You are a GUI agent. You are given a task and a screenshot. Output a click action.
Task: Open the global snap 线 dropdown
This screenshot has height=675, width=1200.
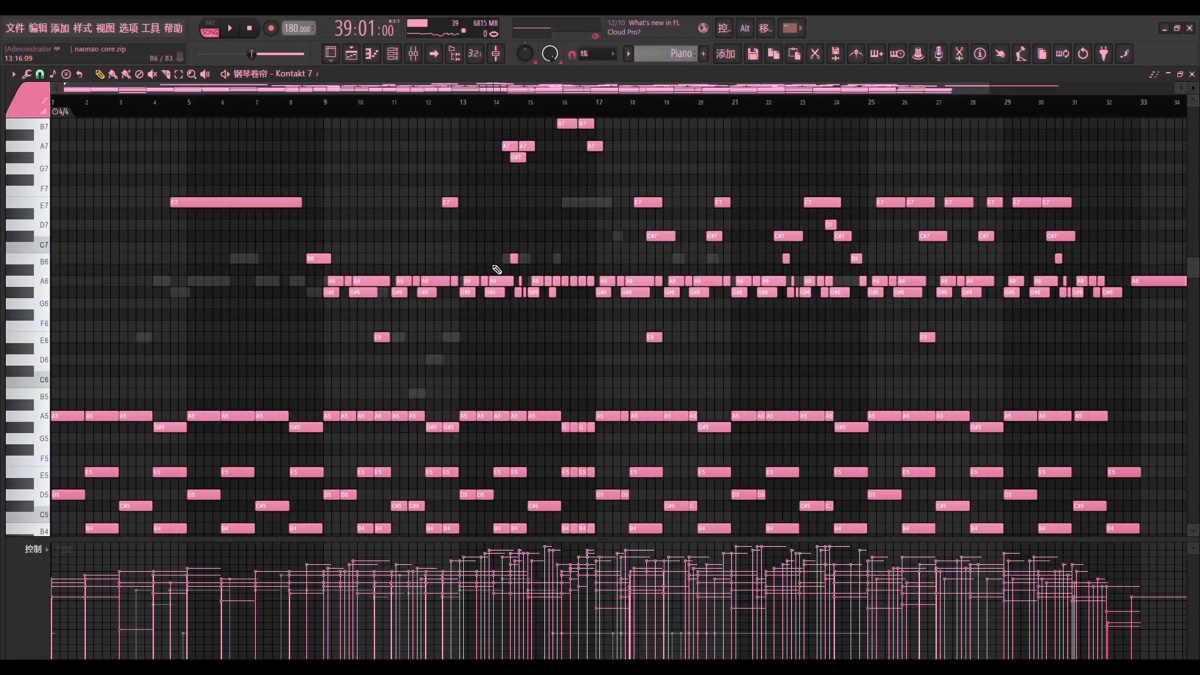[598, 54]
